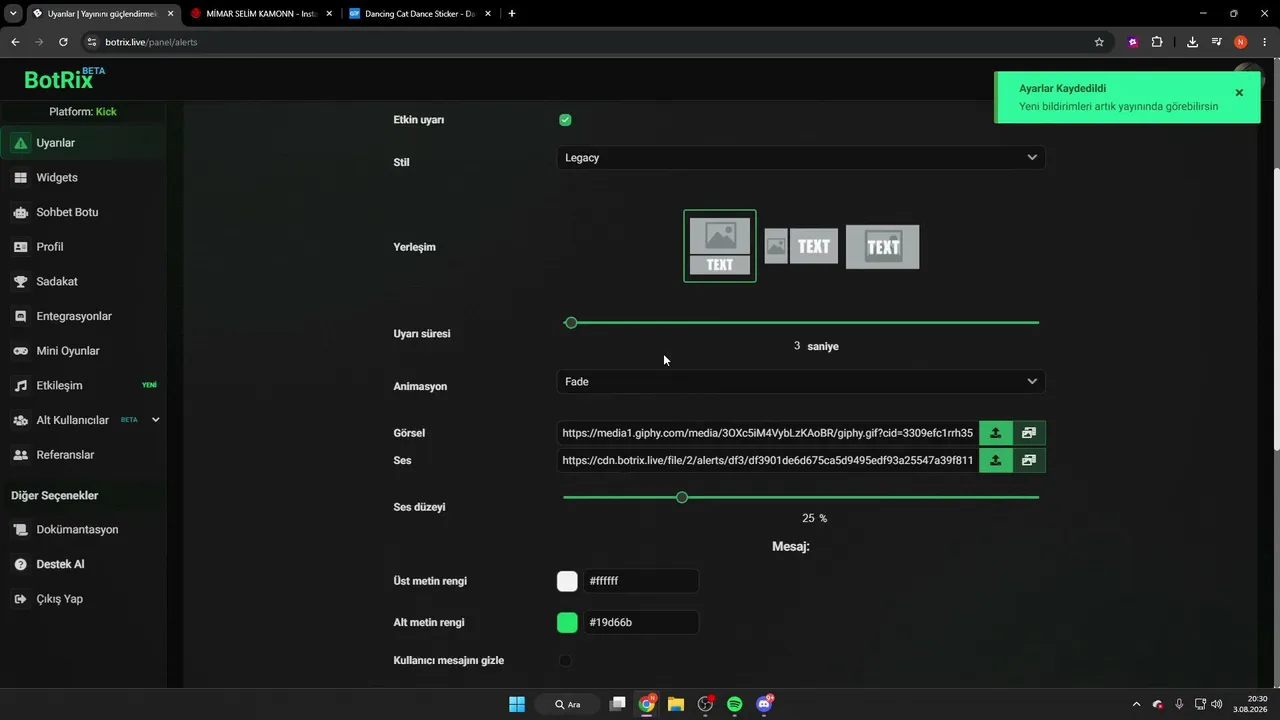
Task: Upload a file for Görsel
Action: [995, 433]
